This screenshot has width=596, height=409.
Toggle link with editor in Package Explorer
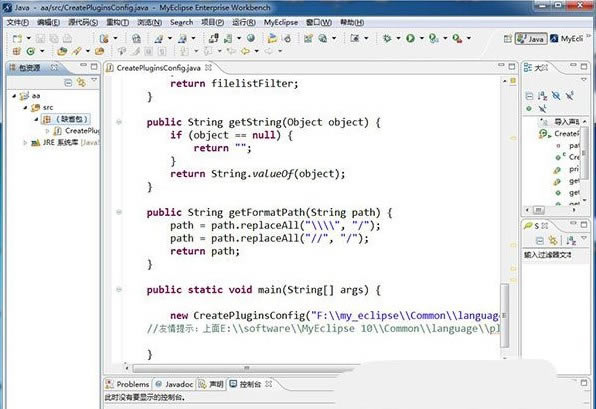pyautogui.click(x=81, y=82)
